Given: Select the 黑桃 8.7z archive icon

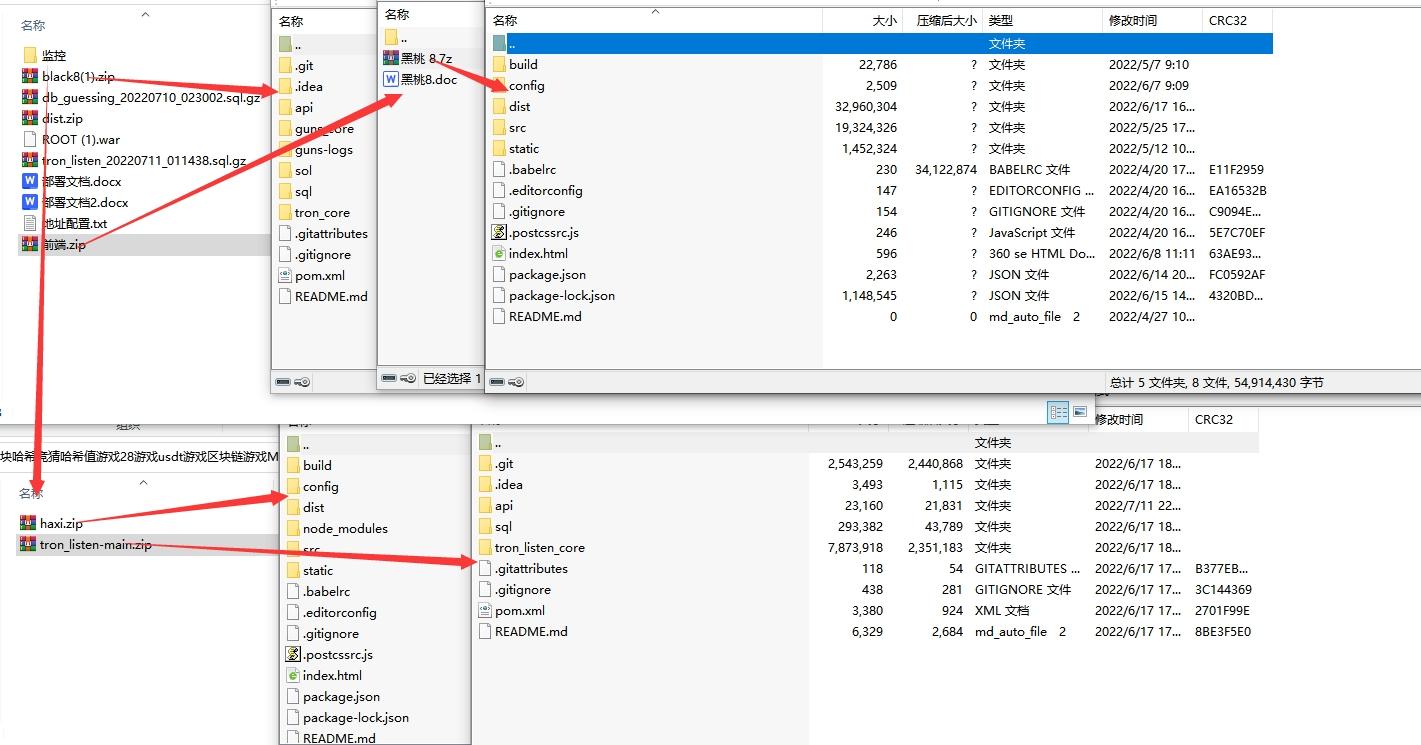Looking at the screenshot, I should 391,59.
